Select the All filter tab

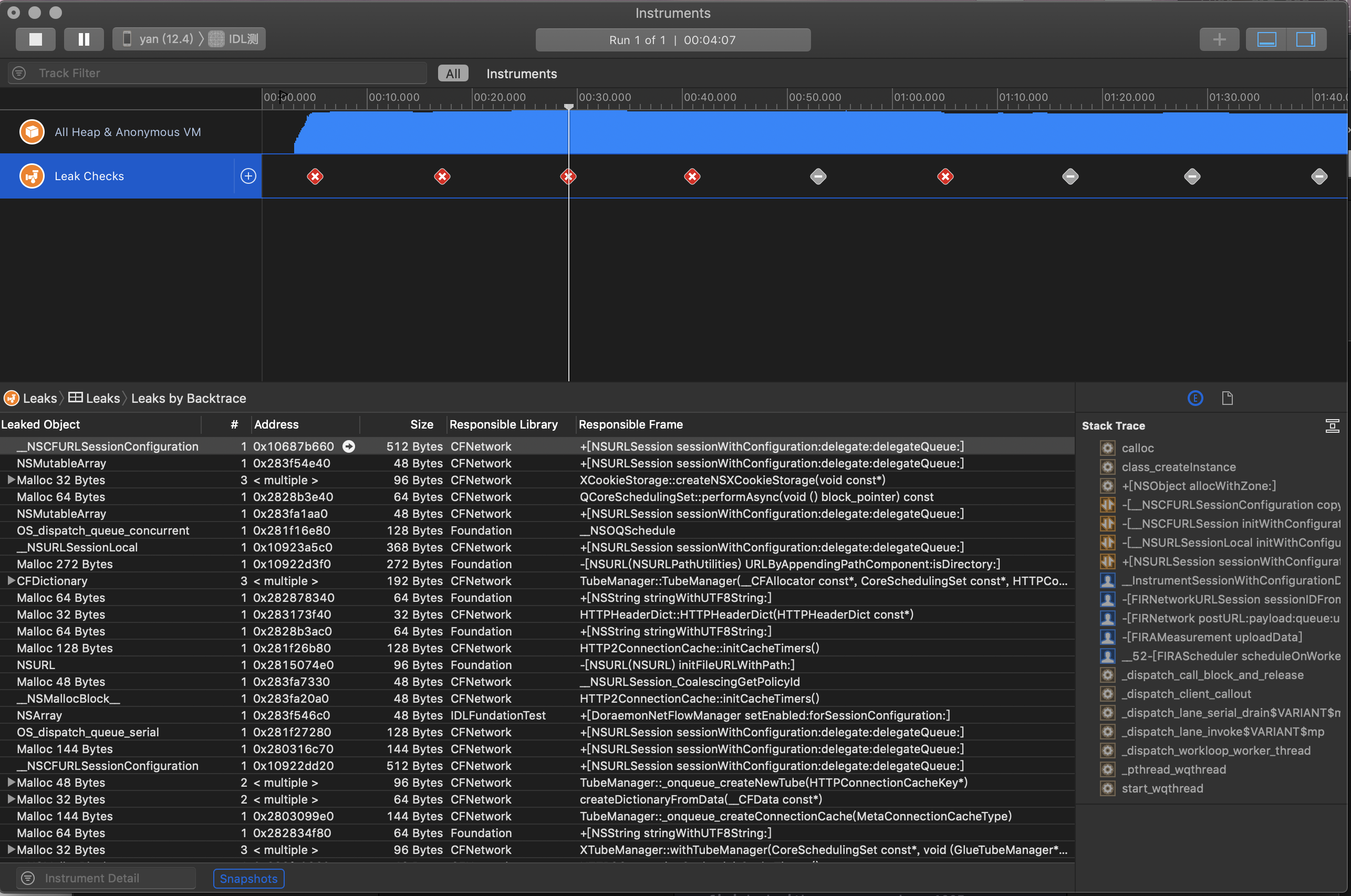pyautogui.click(x=453, y=74)
